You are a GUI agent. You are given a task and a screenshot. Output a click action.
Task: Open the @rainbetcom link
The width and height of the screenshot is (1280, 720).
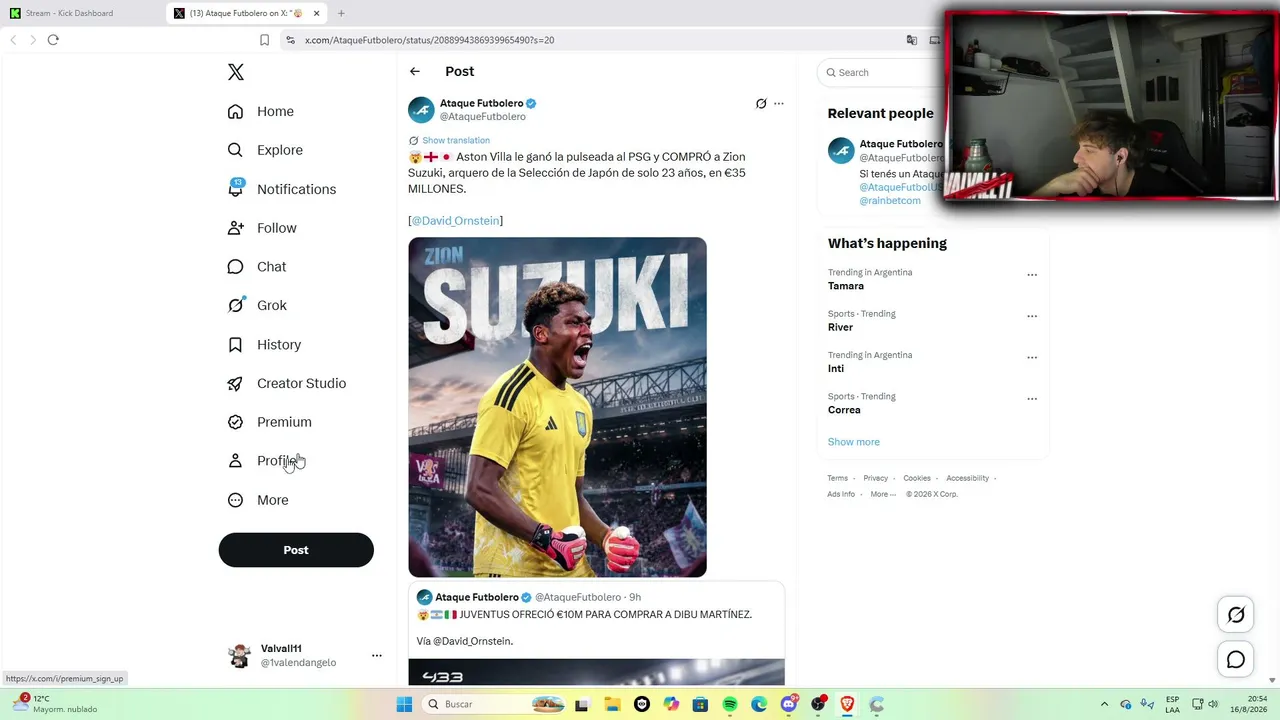click(890, 201)
